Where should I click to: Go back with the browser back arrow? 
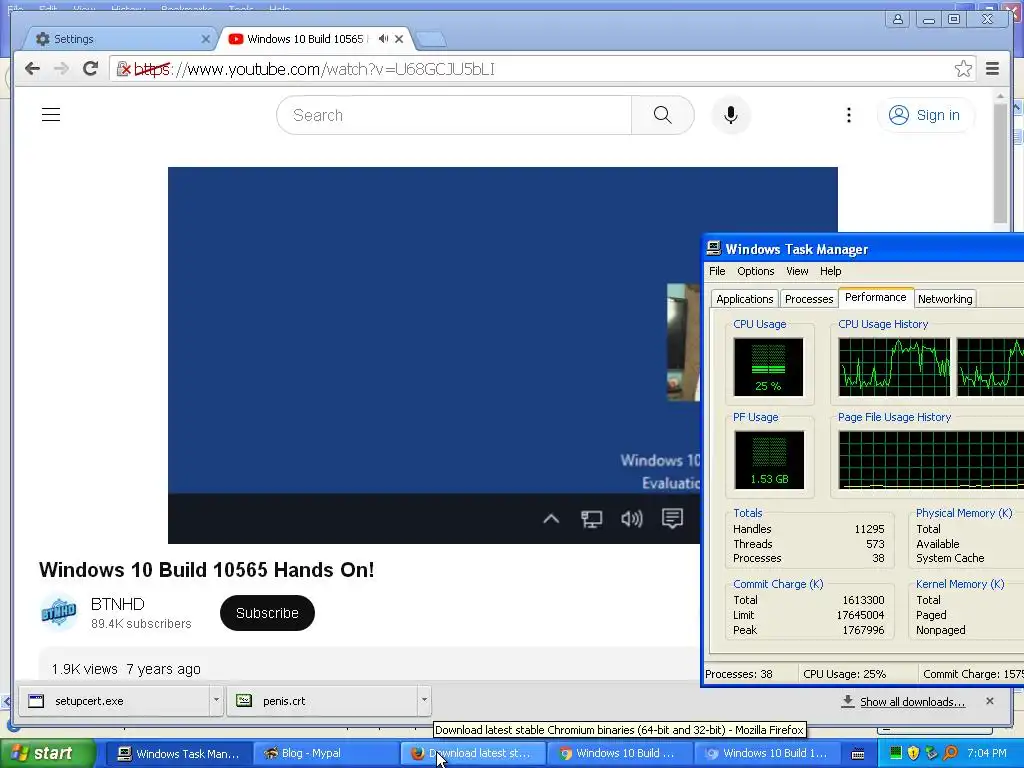pos(32,69)
